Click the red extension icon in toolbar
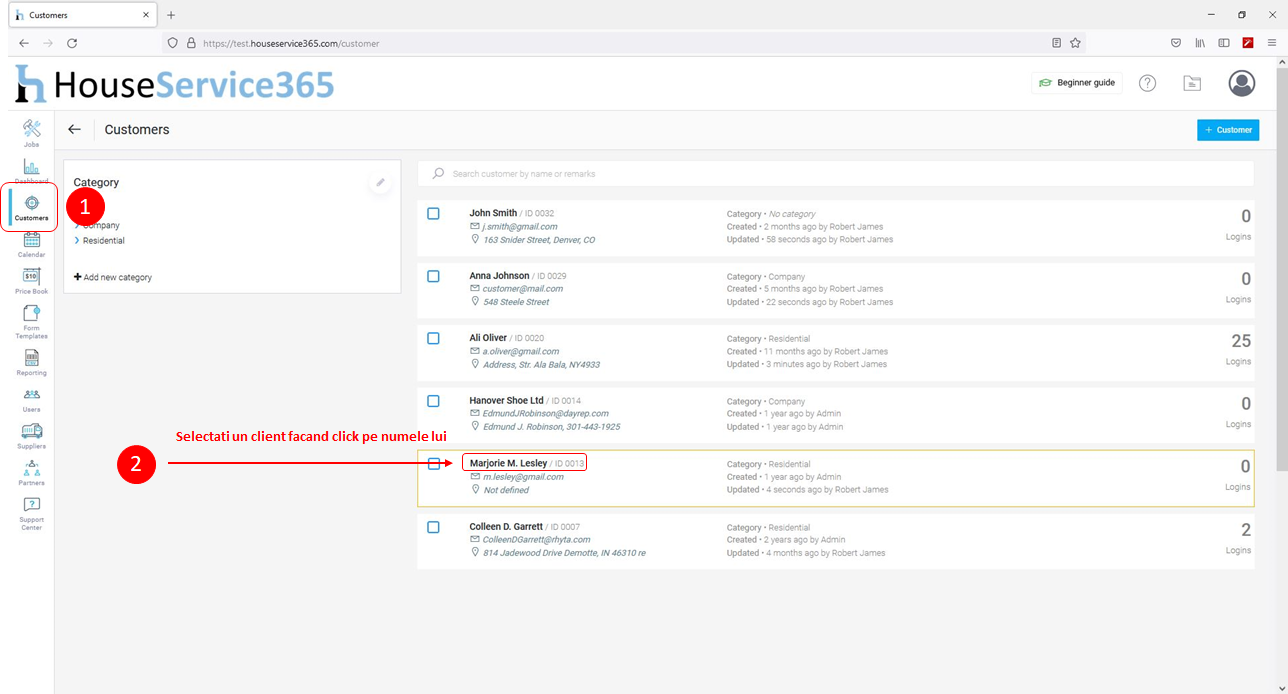This screenshot has width=1288, height=694. [1248, 43]
